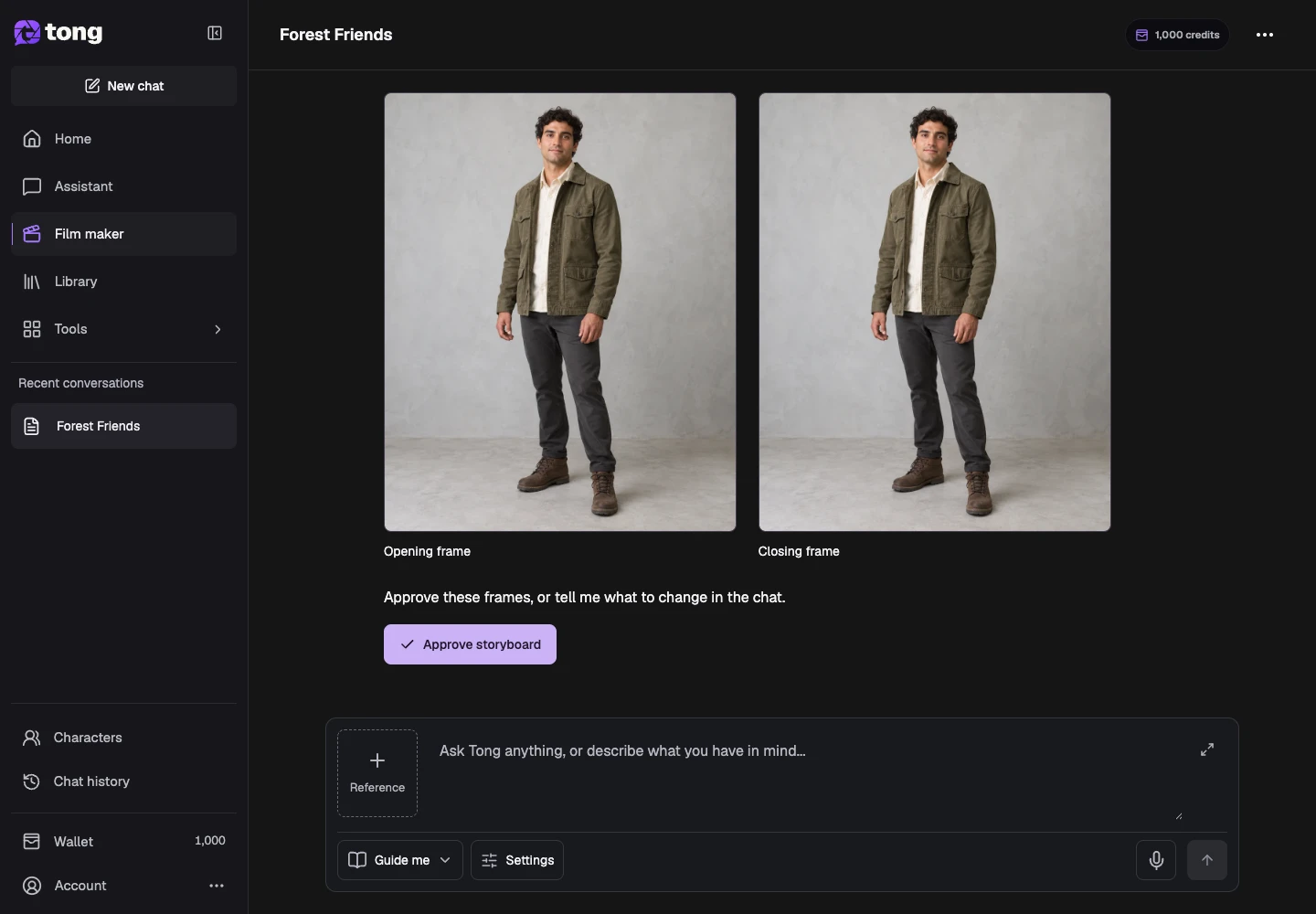Click the microphone voice input icon

point(1156,860)
